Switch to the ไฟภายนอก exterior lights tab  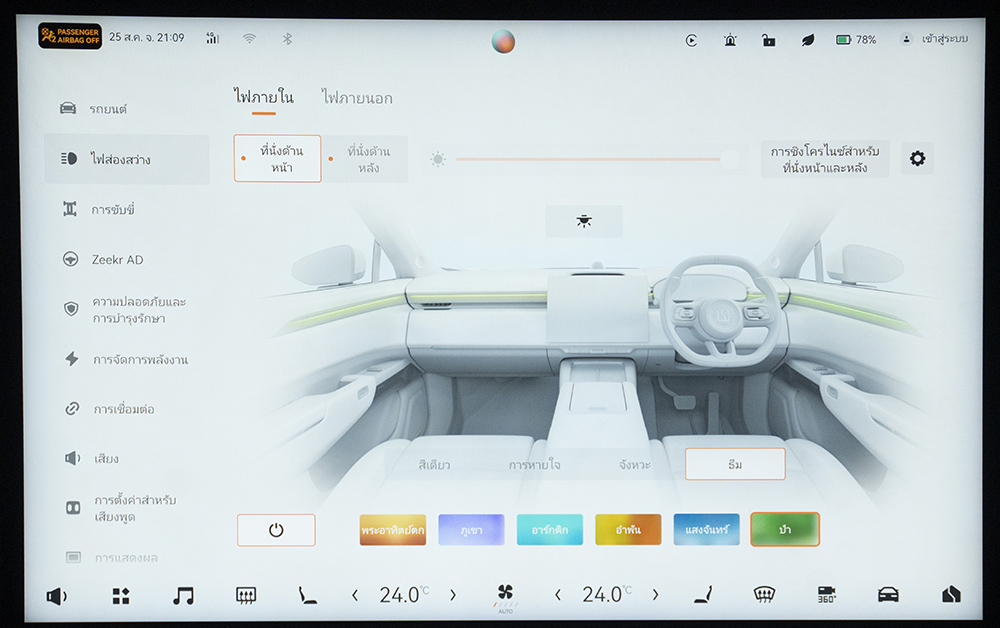coord(357,98)
